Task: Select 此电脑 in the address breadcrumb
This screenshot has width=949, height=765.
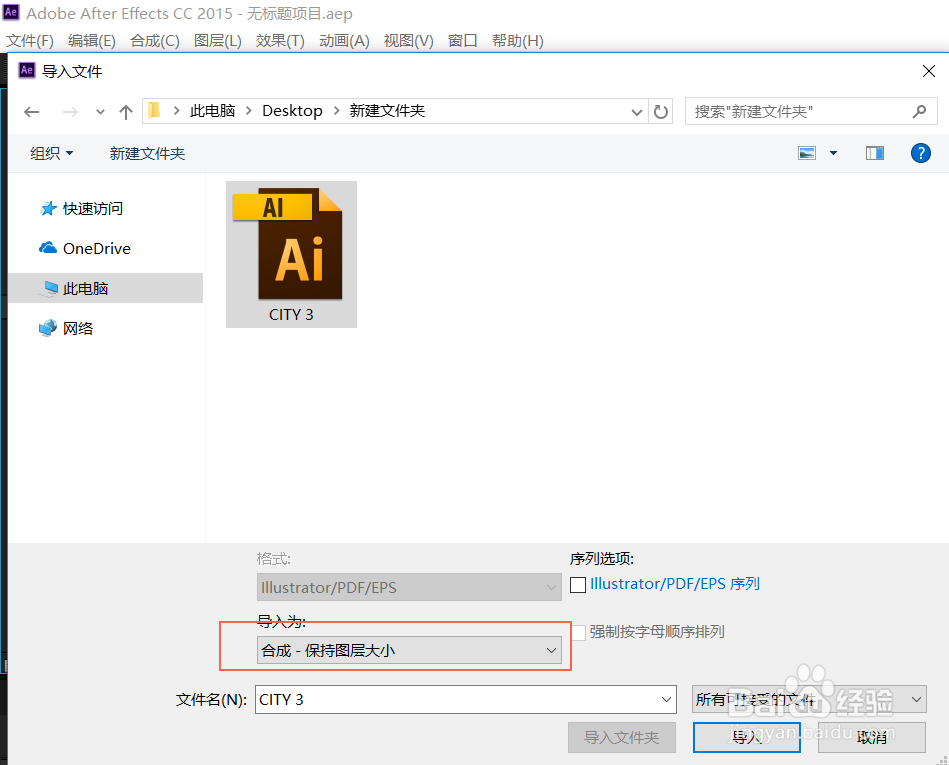Action: [212, 111]
